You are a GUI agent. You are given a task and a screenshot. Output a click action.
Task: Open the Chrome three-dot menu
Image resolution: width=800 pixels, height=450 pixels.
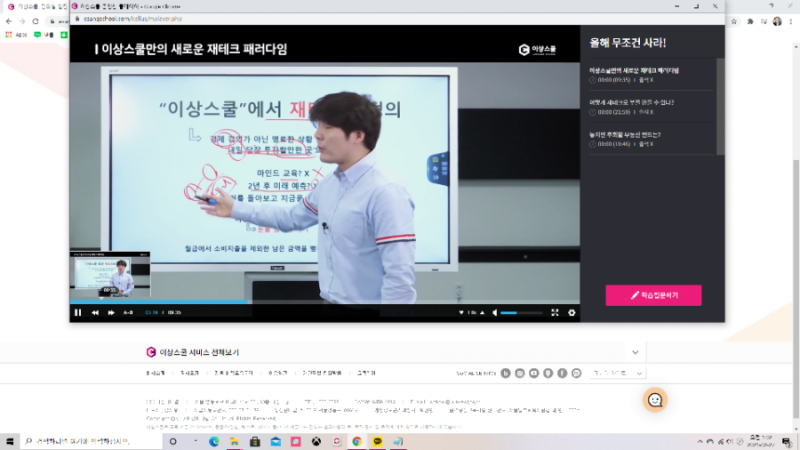791,21
